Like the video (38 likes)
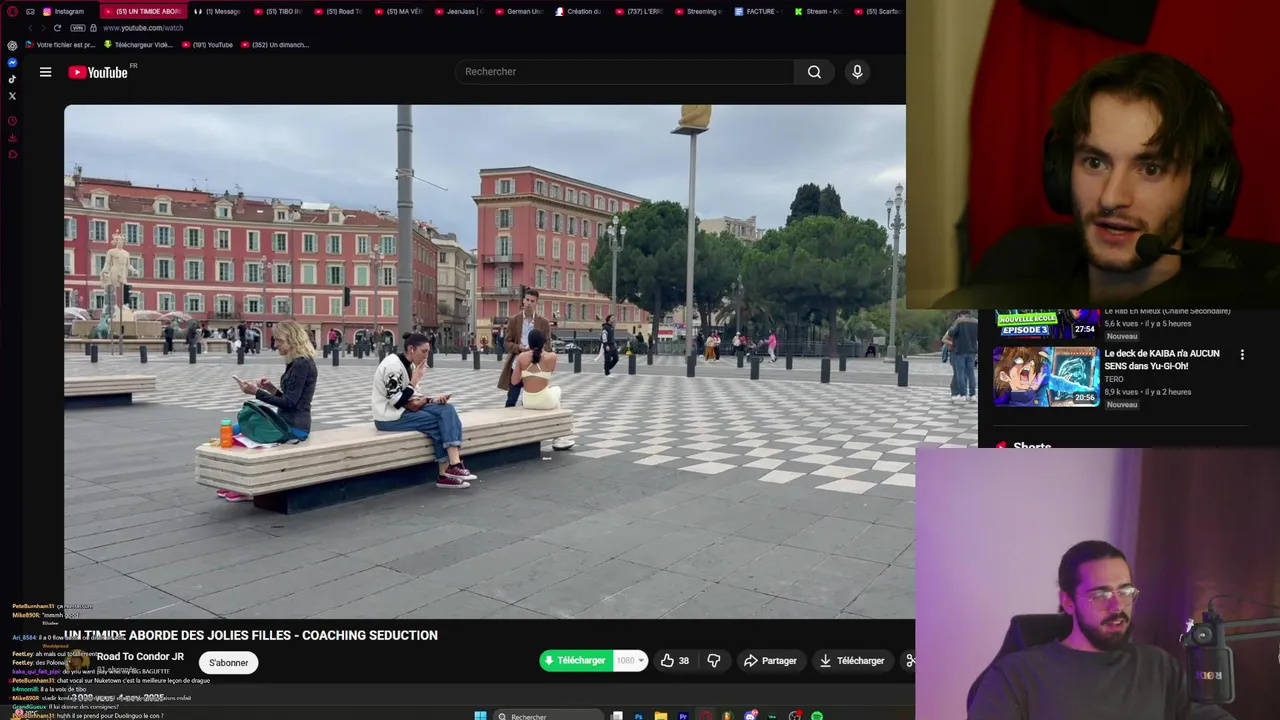The image size is (1280, 720). (x=675, y=661)
